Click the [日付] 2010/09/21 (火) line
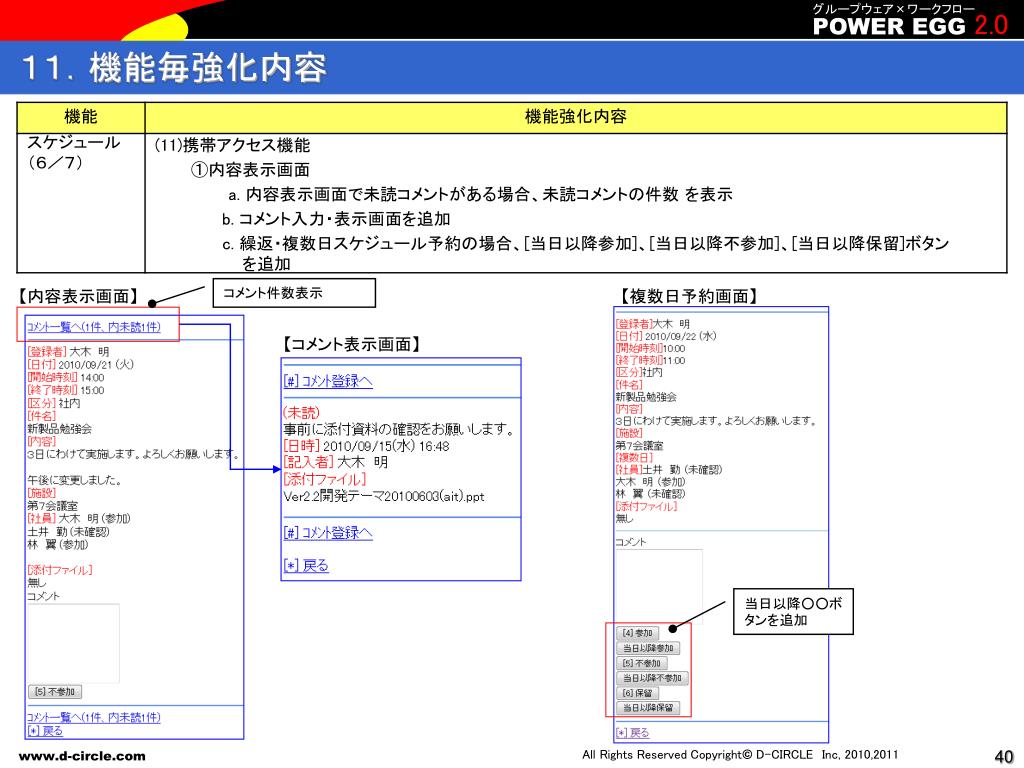 (x=80, y=364)
